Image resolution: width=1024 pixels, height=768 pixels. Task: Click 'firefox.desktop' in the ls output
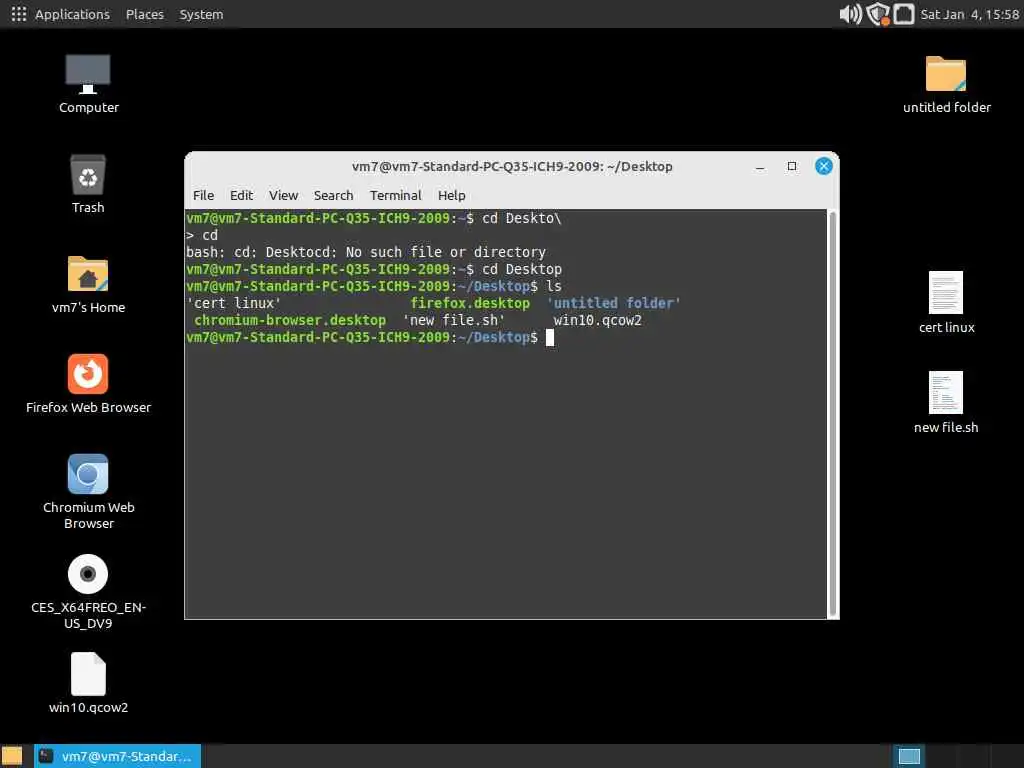tap(470, 303)
